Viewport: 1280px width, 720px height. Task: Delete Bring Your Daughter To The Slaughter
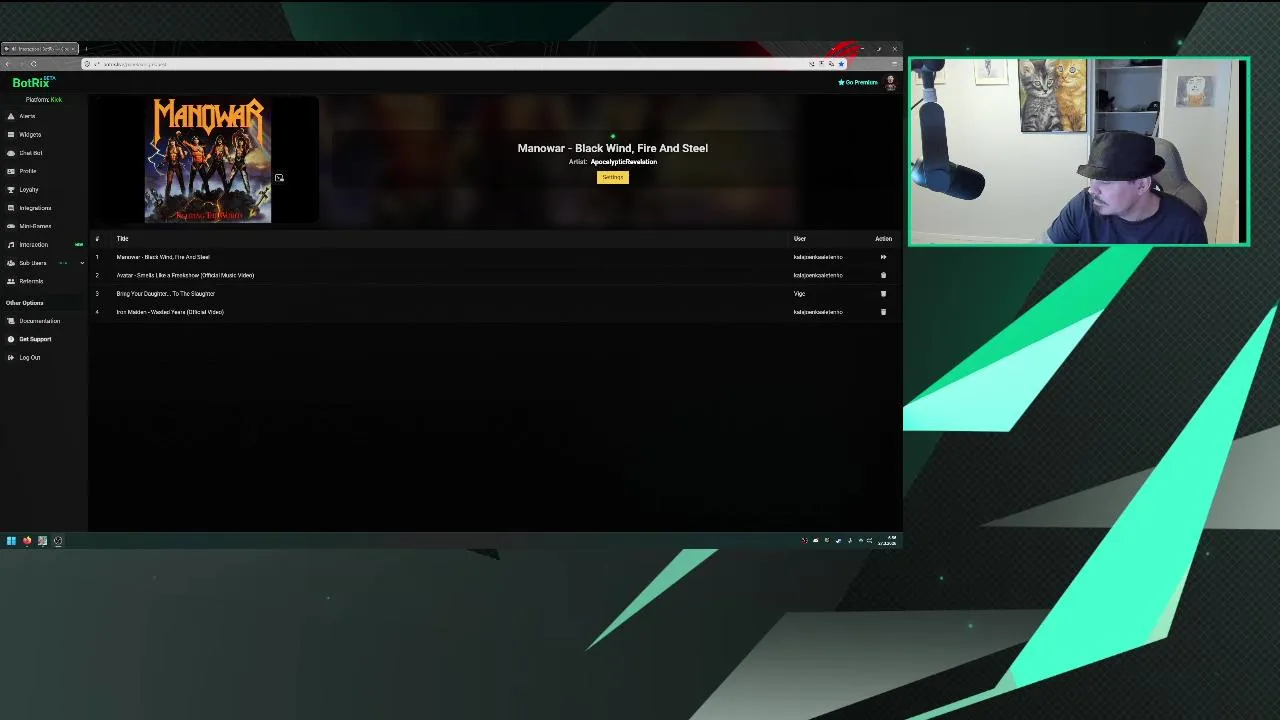[x=883, y=294]
